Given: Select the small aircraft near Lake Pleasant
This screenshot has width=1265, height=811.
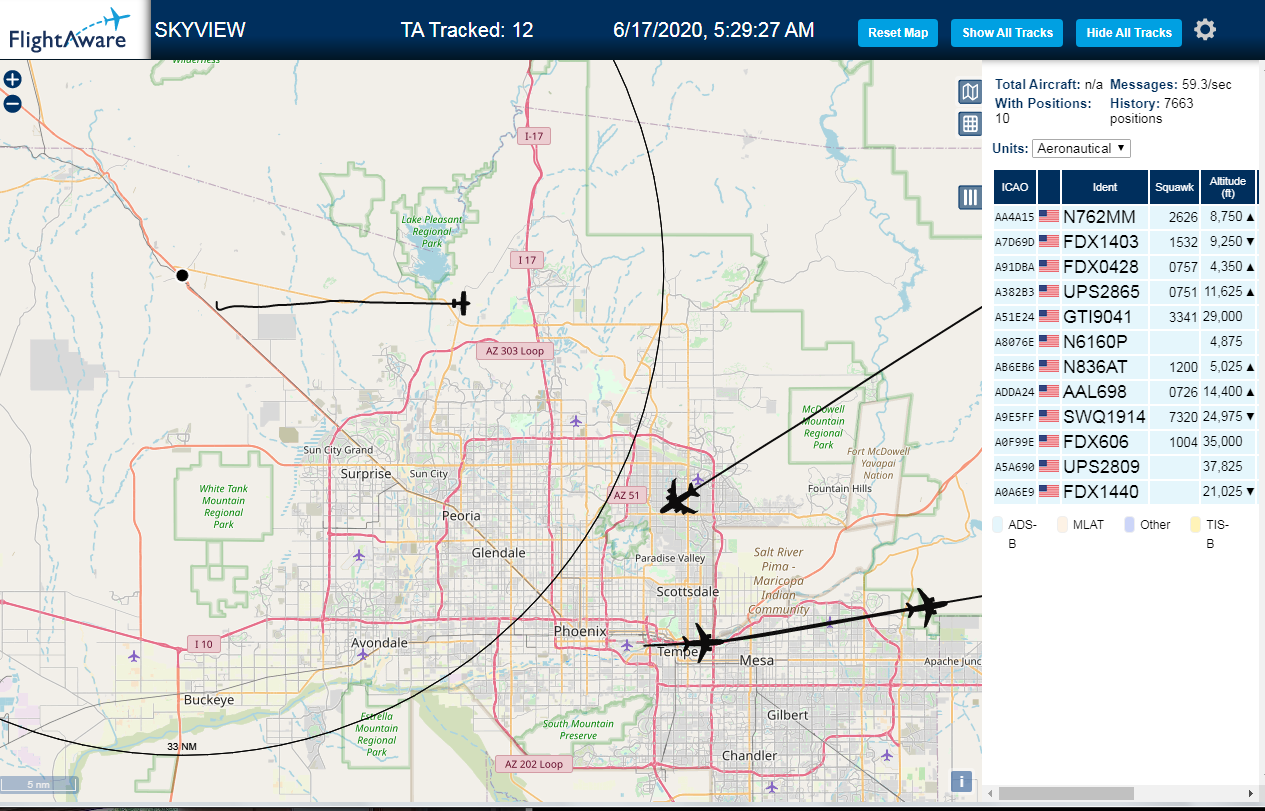Looking at the screenshot, I should pyautogui.click(x=460, y=302).
